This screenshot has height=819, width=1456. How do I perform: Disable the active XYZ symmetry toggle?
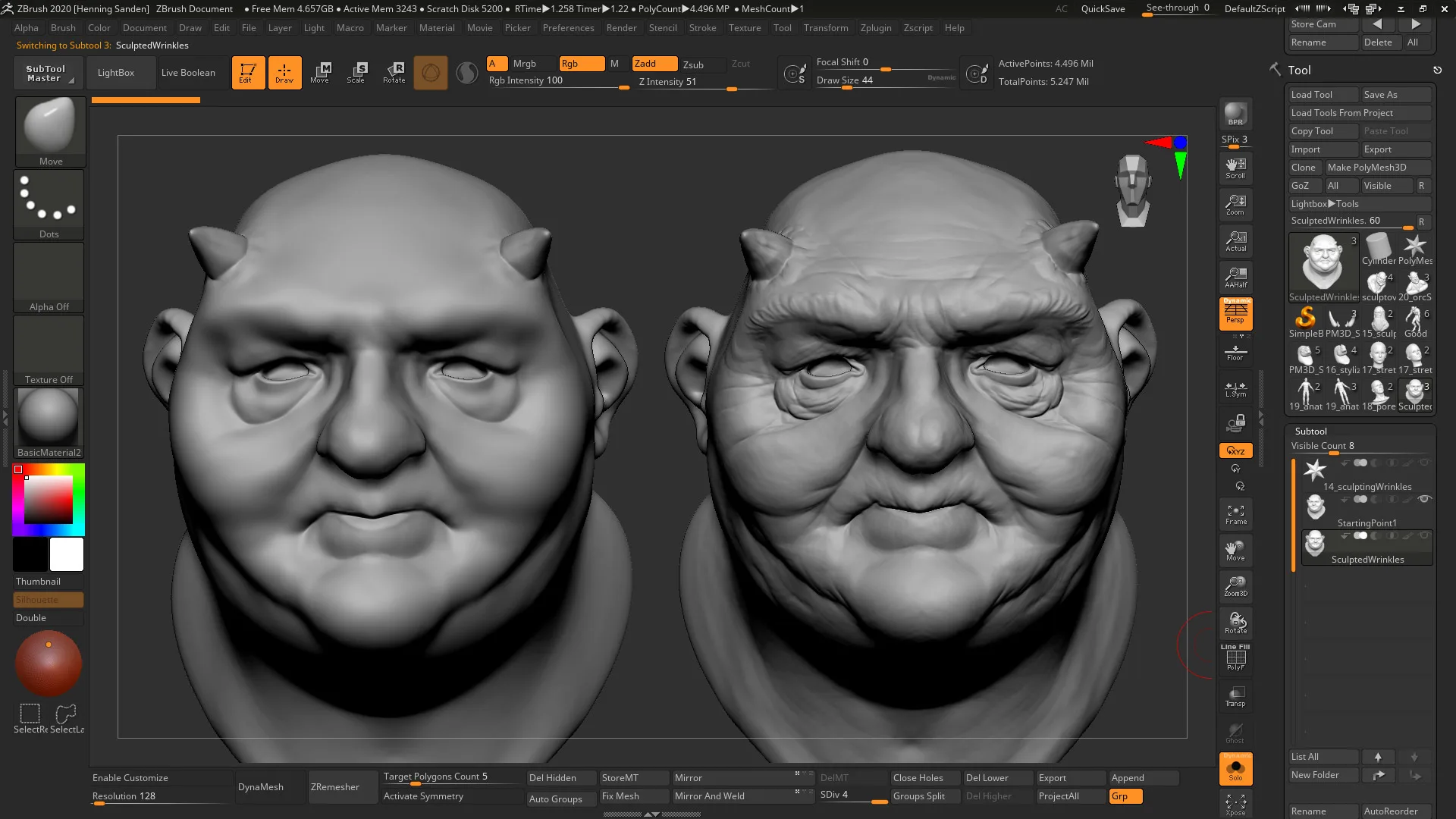1235,450
